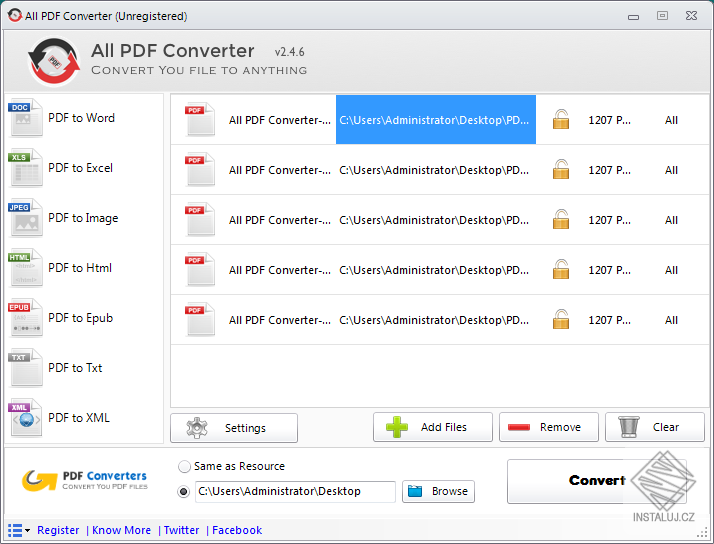
Task: Select the PDF to Excel XLS icon
Action: (25, 168)
